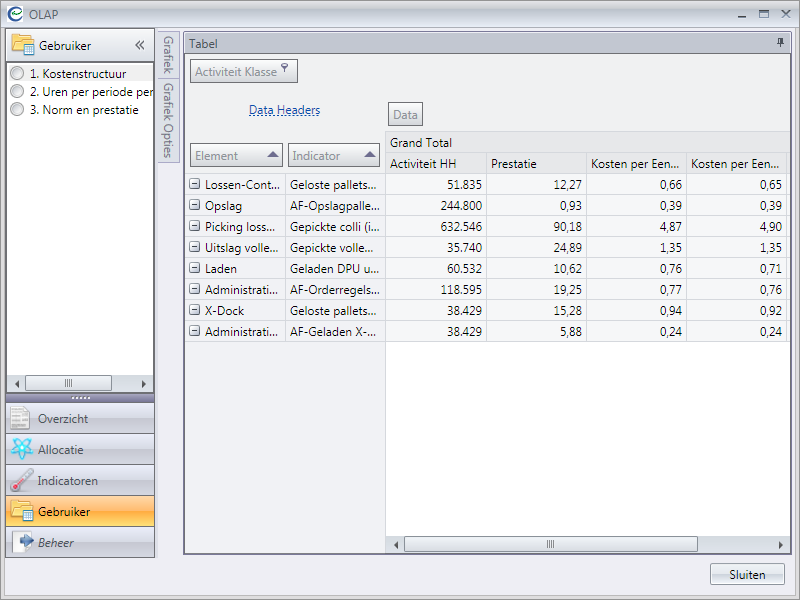Select 2. Uren per periode option
This screenshot has height=600, width=800.
tap(17, 92)
